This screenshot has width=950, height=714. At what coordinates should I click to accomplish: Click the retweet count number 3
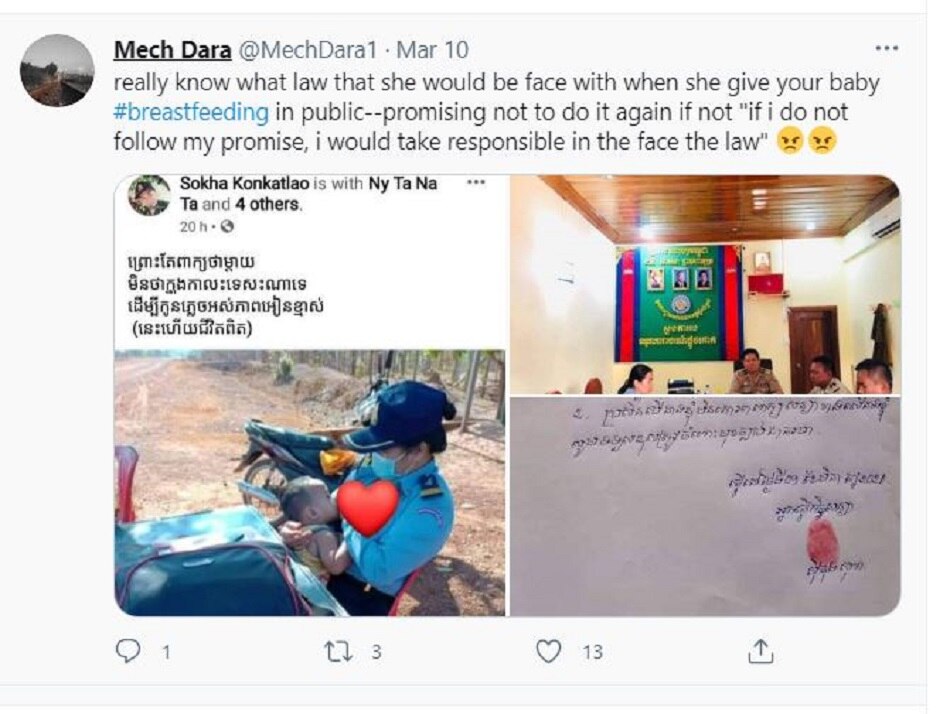pyautogui.click(x=376, y=653)
